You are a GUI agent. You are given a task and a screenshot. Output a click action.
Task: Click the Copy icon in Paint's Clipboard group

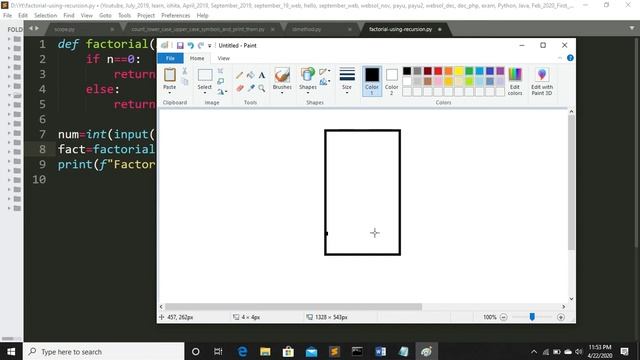pos(184,82)
